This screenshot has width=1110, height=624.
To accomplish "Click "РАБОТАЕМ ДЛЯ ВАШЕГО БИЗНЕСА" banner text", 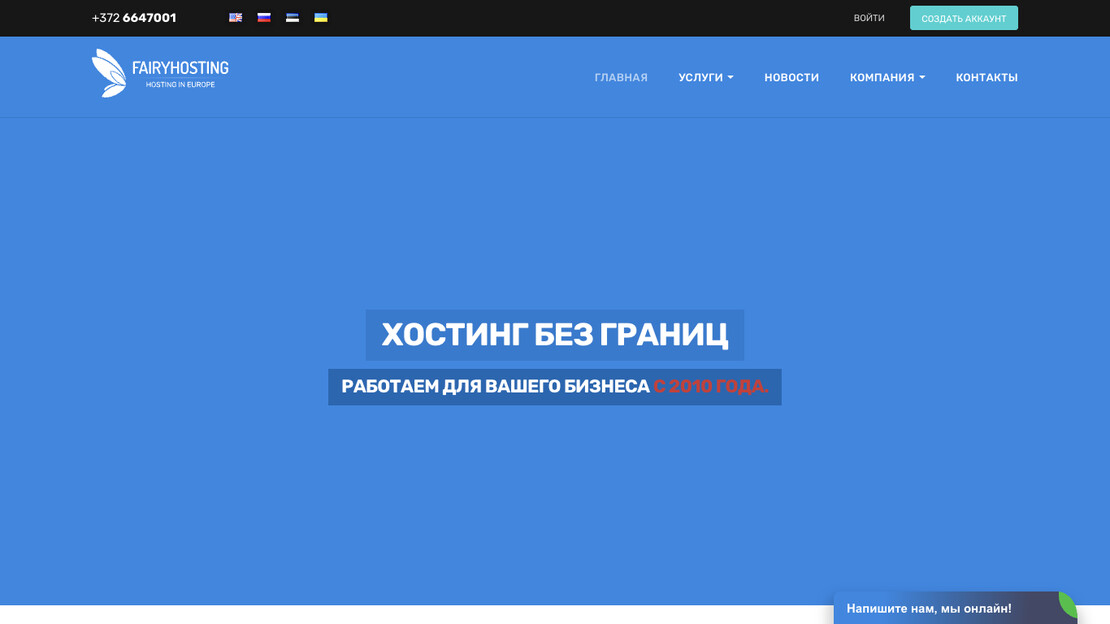I will click(x=495, y=387).
